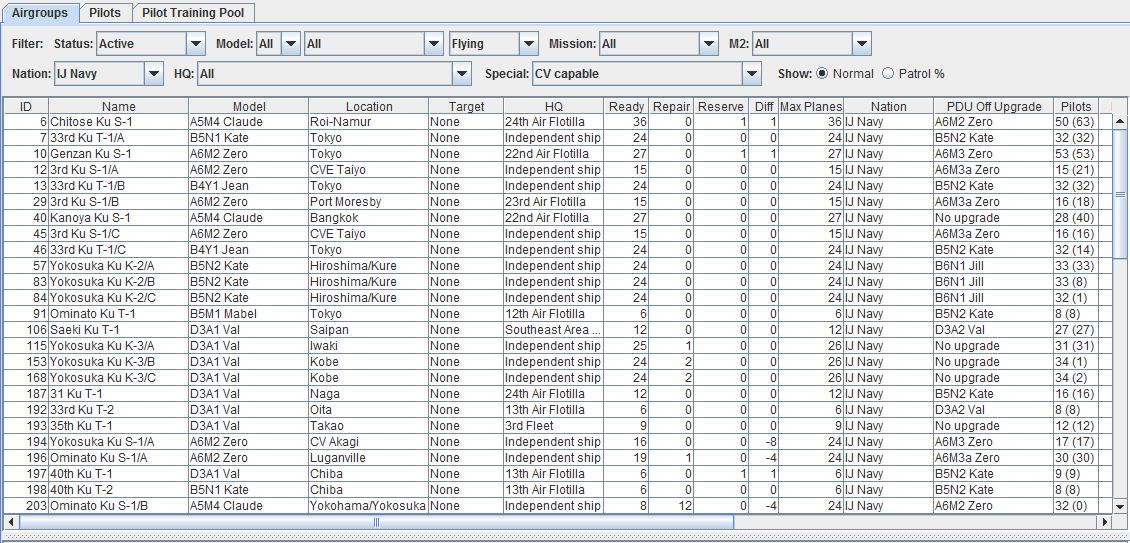This screenshot has height=543, width=1130.
Task: Expand the Flying type dropdown
Action: [529, 44]
